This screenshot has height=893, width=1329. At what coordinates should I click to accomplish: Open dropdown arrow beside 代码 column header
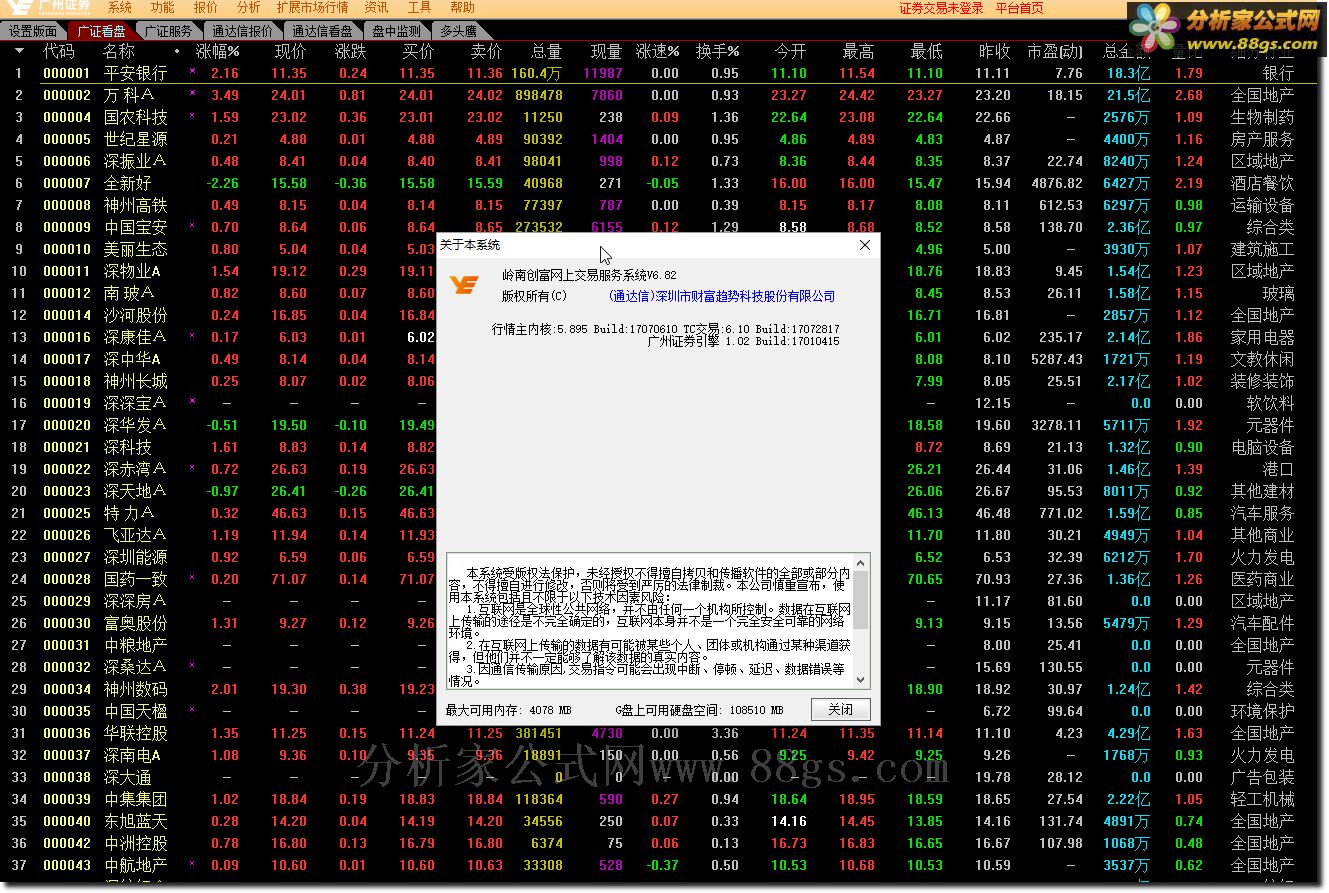[19, 51]
